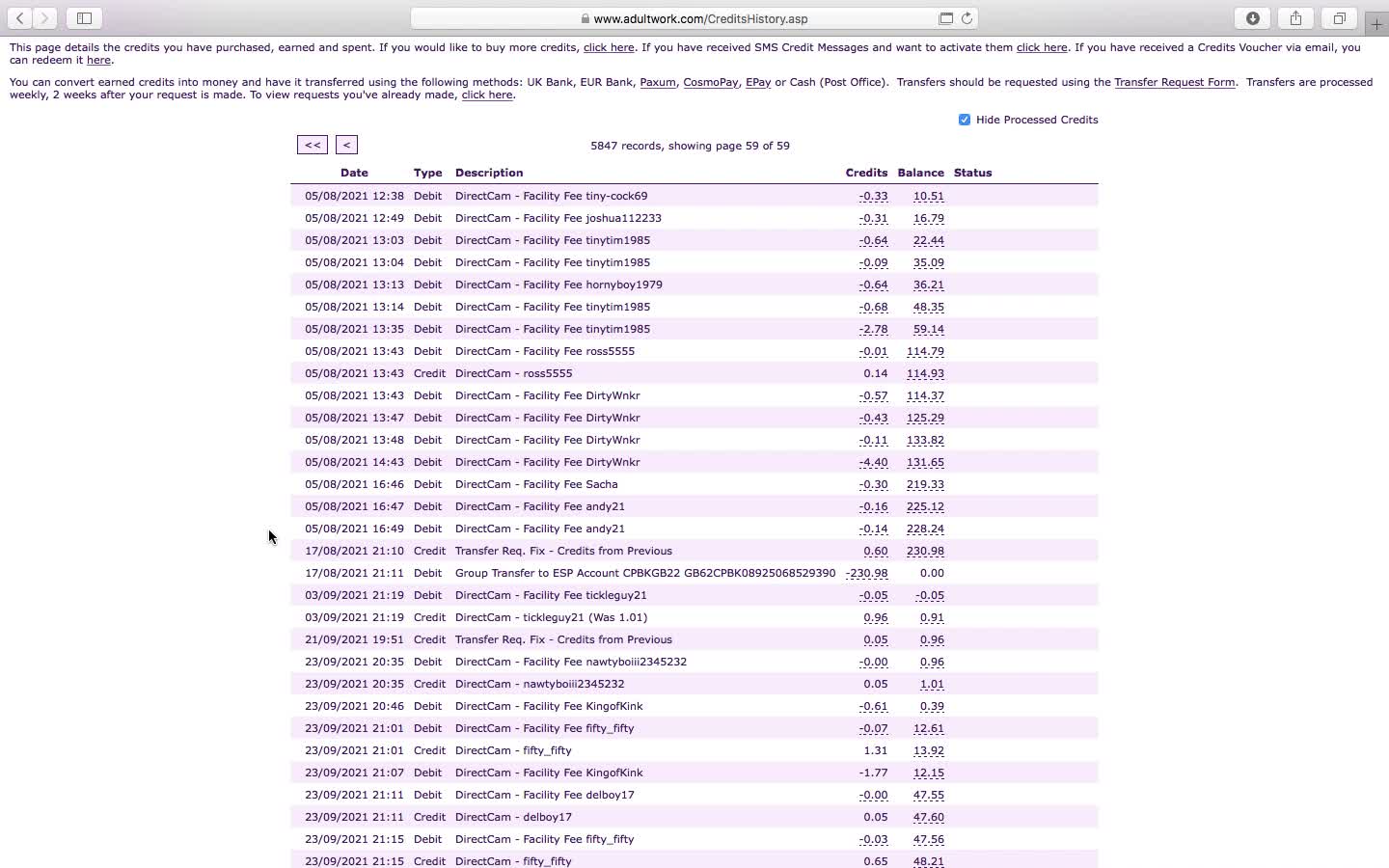This screenshot has width=1389, height=868.
Task: Click the tickleguy21 (Was 1.01) description
Action: point(551,617)
